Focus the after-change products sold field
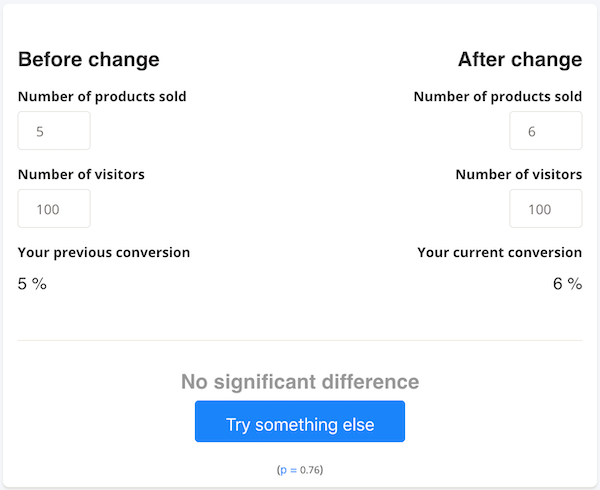 [545, 131]
